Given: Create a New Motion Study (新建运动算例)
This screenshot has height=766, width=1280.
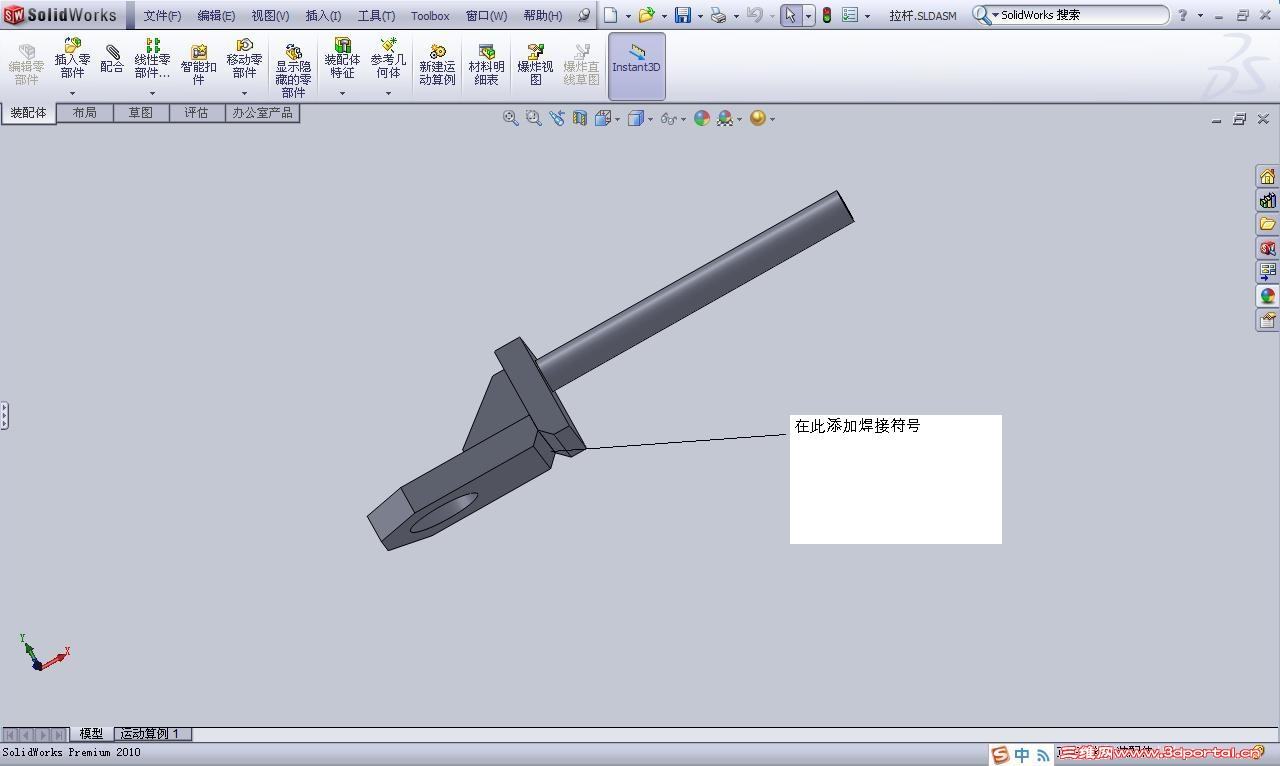Looking at the screenshot, I should click(437, 65).
